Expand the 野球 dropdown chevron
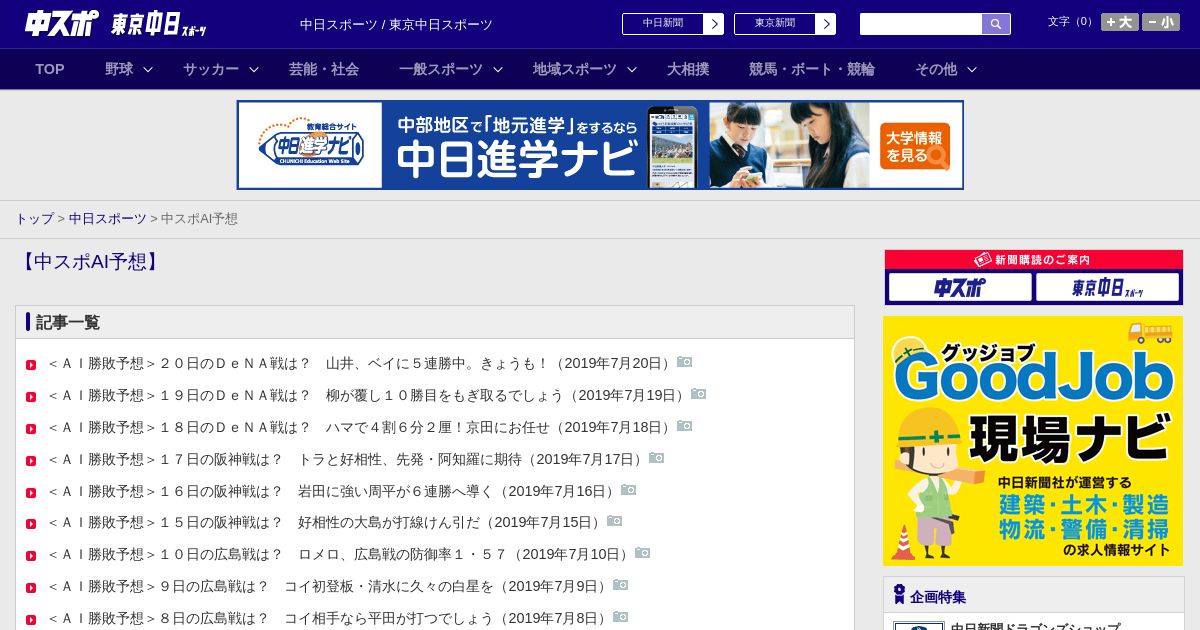Screen dimensions: 1200x630 (x=148, y=69)
